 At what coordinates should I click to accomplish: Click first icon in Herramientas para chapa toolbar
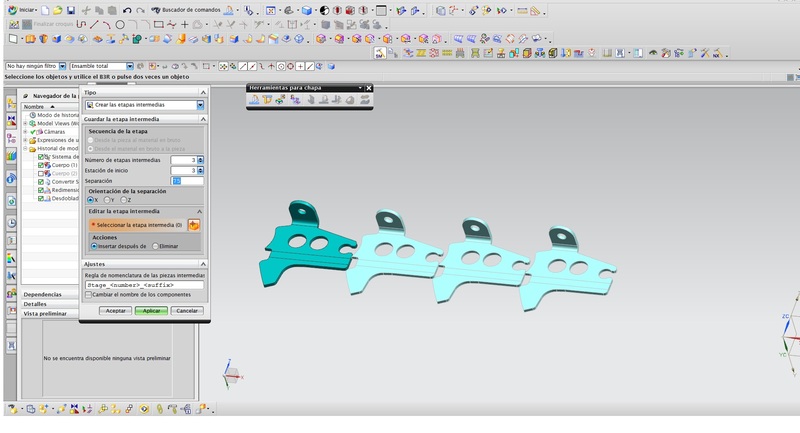tap(255, 100)
